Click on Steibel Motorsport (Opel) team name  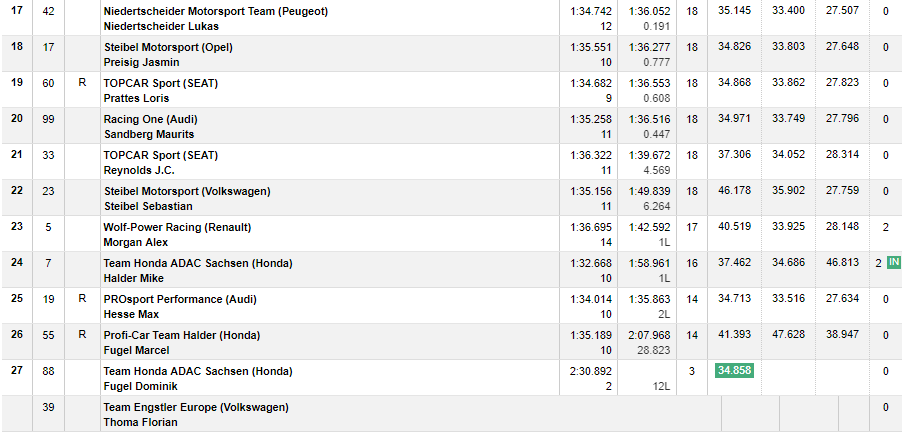click(168, 48)
